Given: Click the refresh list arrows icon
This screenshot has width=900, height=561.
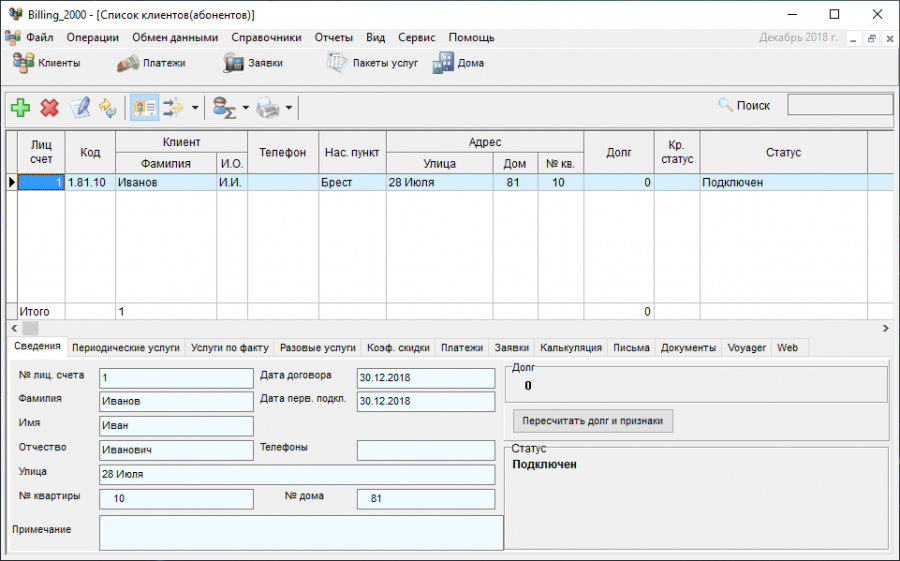Looking at the screenshot, I should coord(107,106).
